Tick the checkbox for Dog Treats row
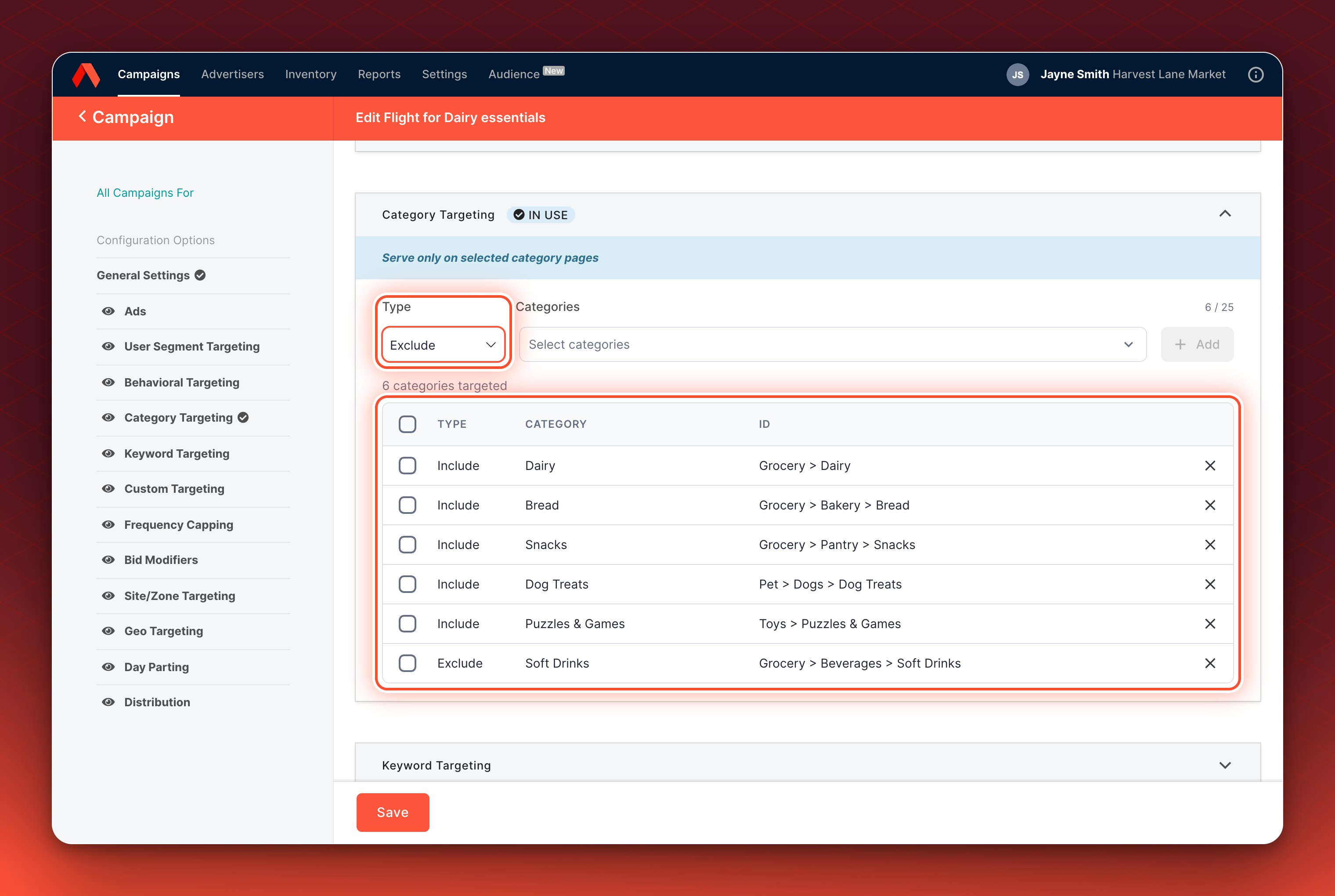This screenshot has width=1335, height=896. [407, 584]
